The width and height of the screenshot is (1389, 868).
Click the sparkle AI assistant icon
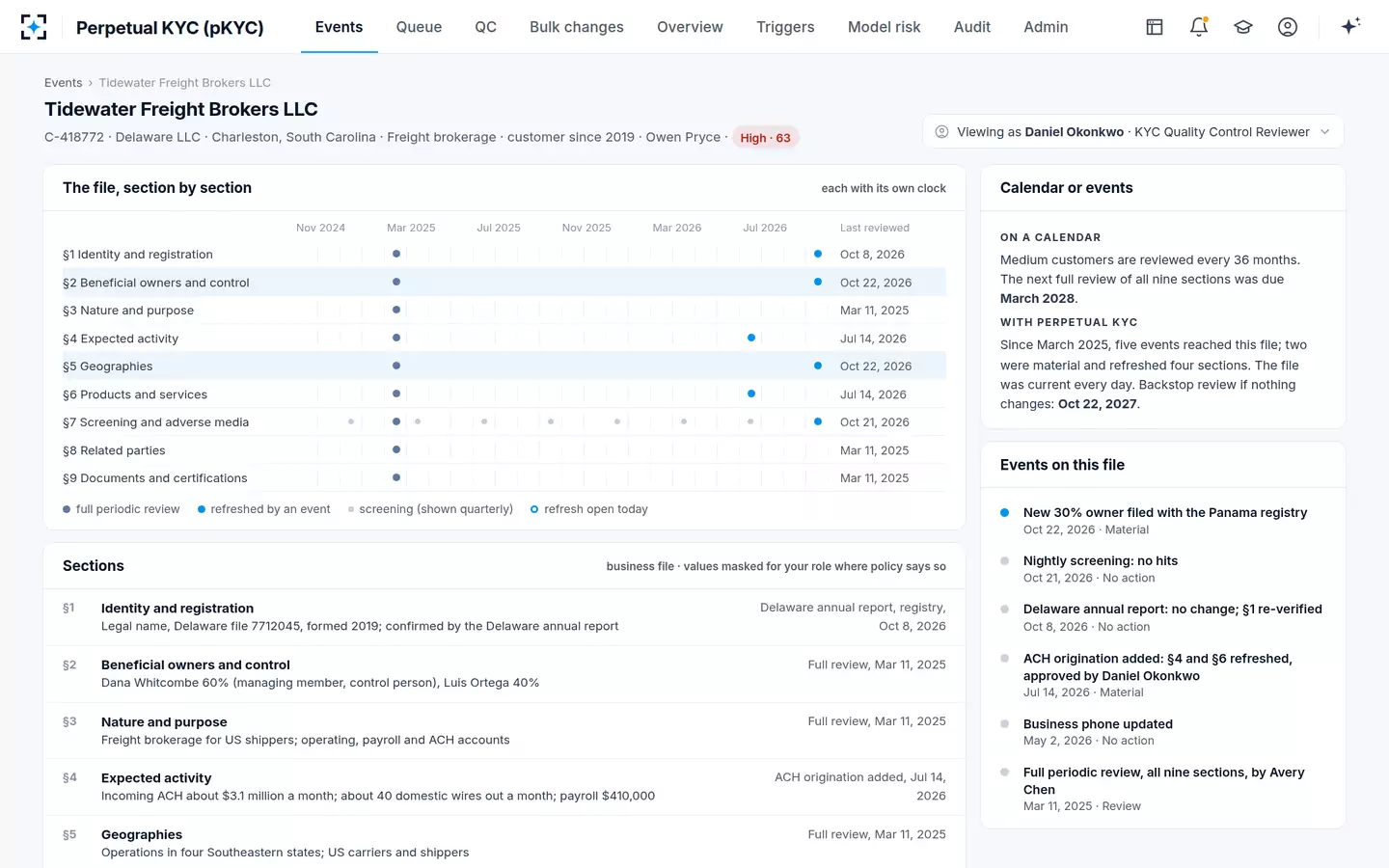(1350, 26)
